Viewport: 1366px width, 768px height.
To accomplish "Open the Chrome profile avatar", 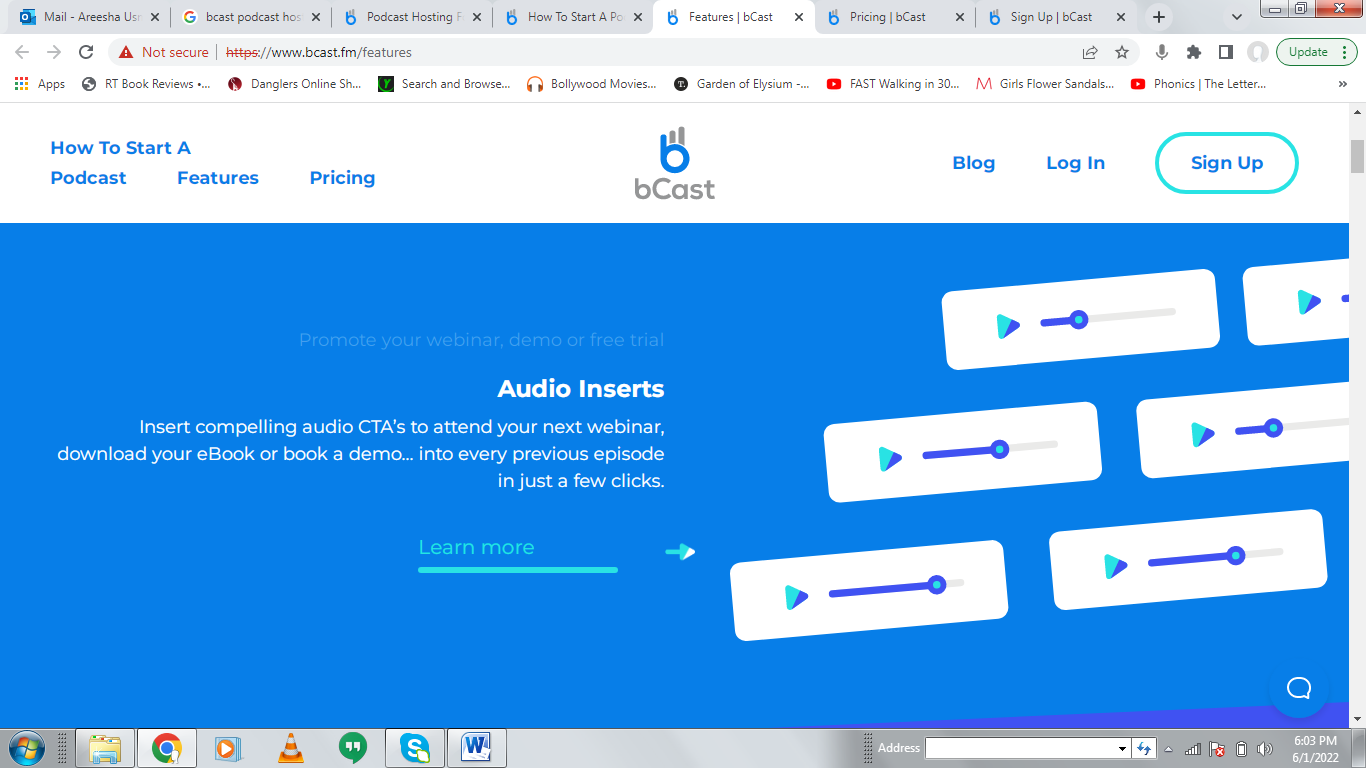I will click(1257, 52).
